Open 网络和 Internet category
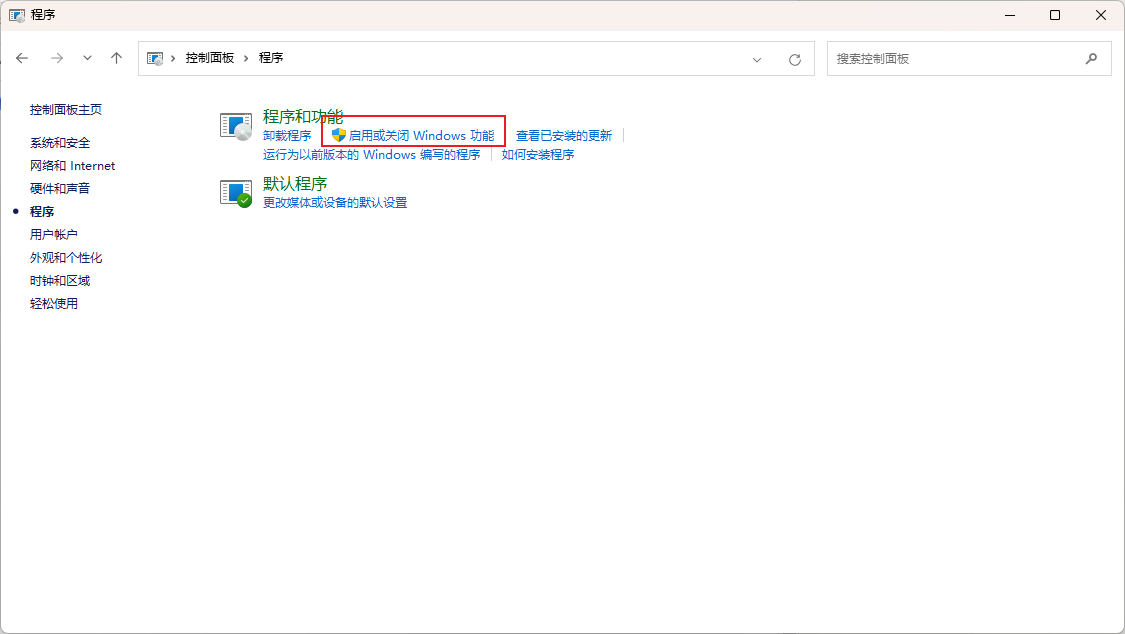Viewport: 1125px width, 634px height. point(72,166)
